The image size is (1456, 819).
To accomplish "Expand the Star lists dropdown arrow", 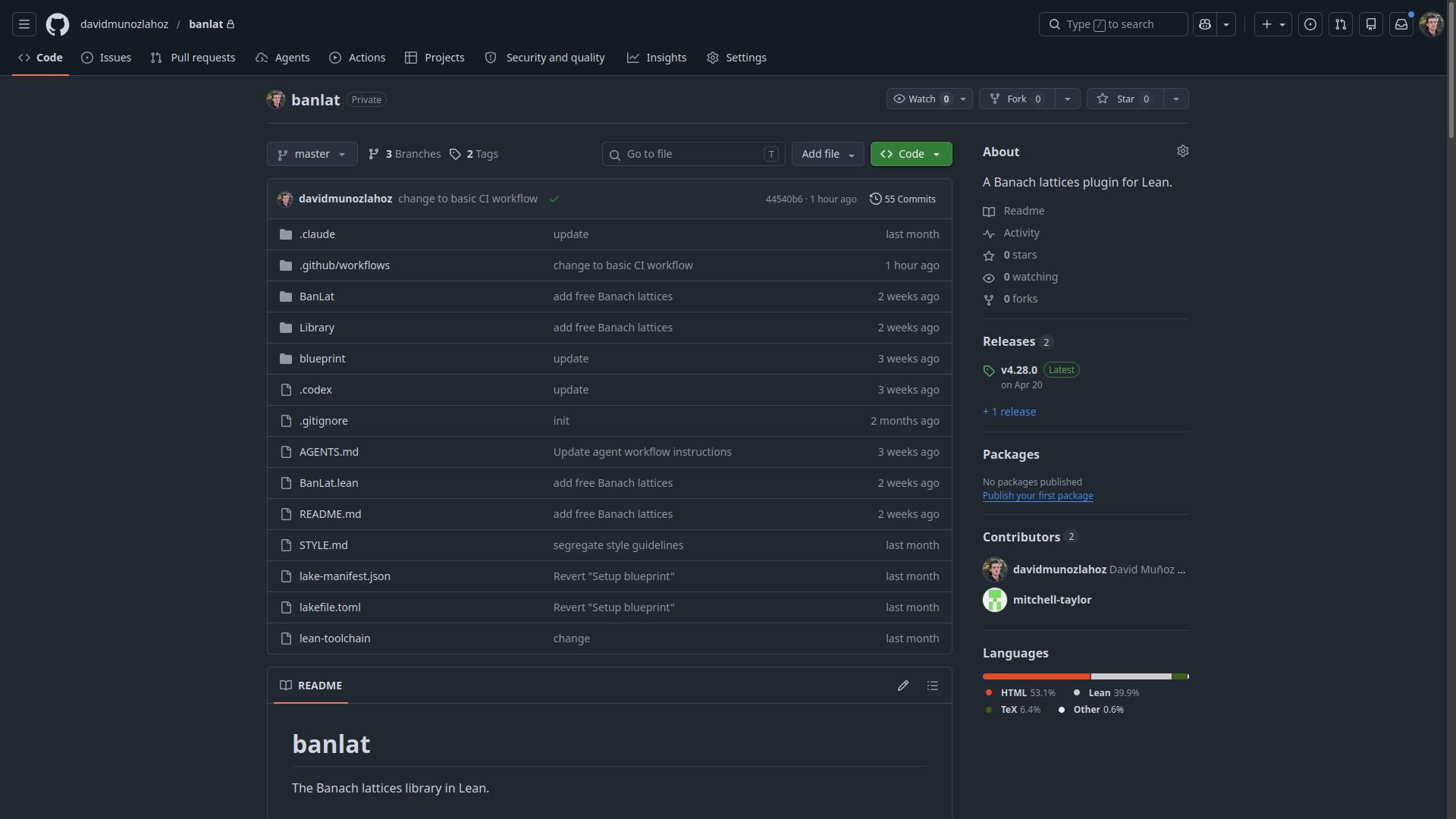I will pos(1176,99).
